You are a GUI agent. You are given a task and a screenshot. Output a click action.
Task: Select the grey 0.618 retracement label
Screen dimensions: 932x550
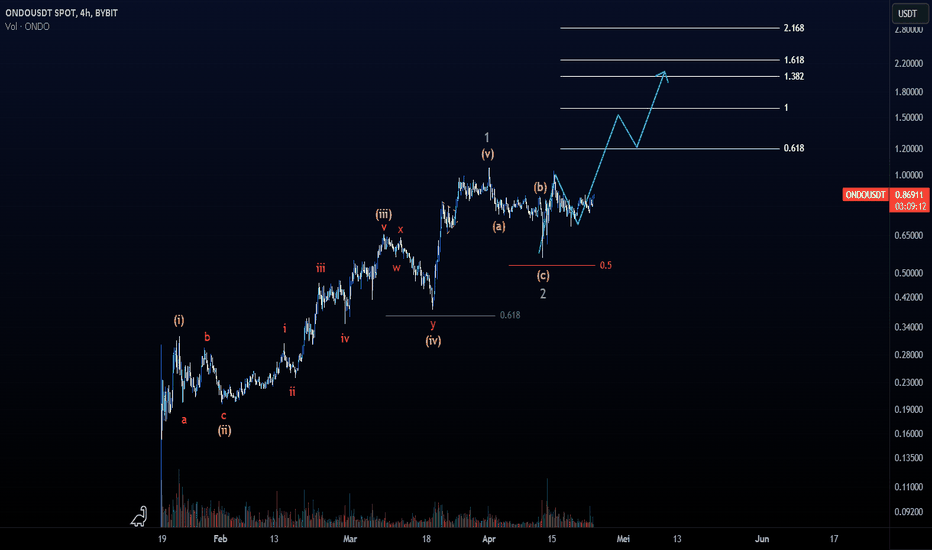point(509,315)
